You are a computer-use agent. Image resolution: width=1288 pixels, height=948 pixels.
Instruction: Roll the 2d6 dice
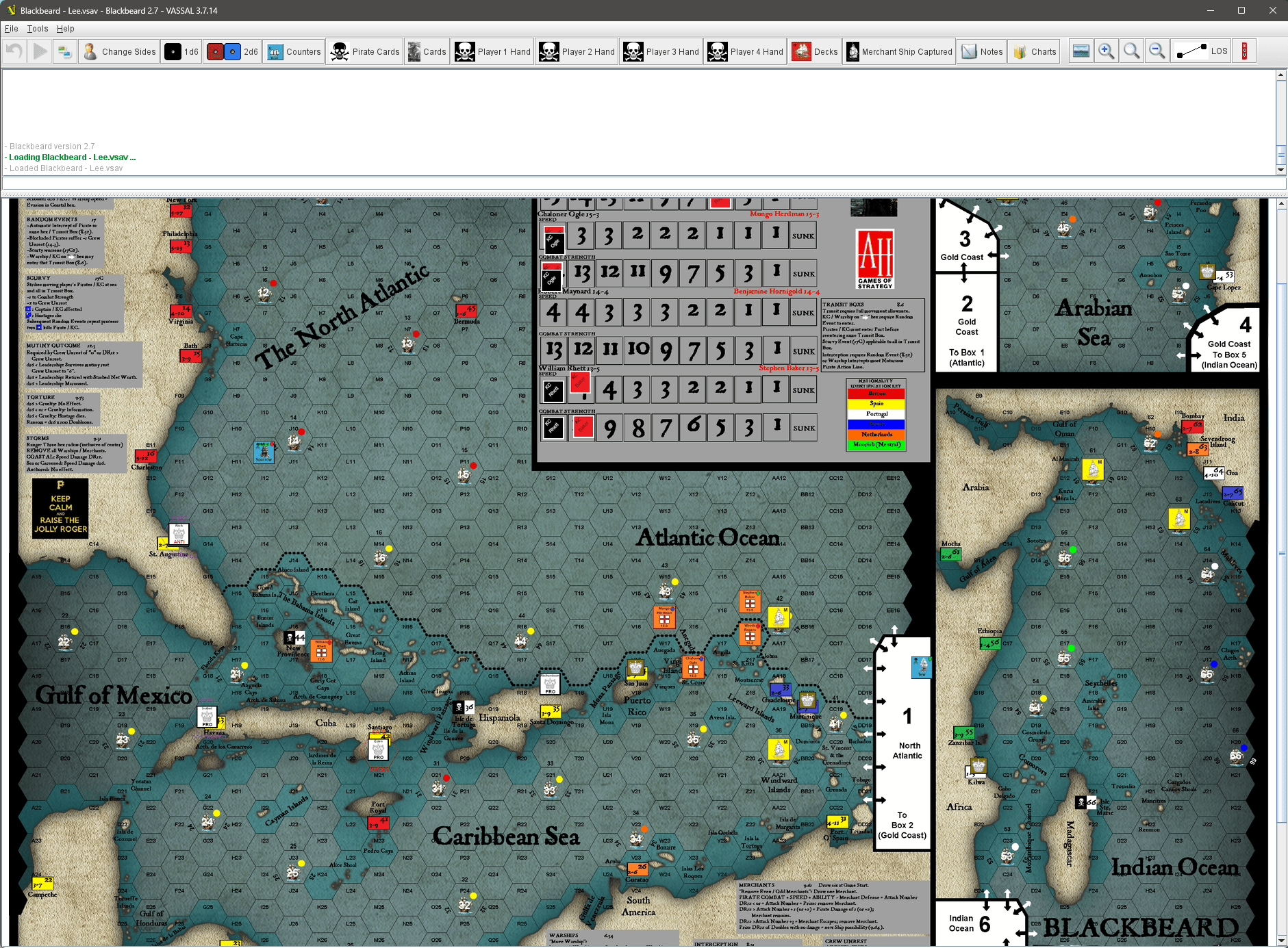pos(233,51)
